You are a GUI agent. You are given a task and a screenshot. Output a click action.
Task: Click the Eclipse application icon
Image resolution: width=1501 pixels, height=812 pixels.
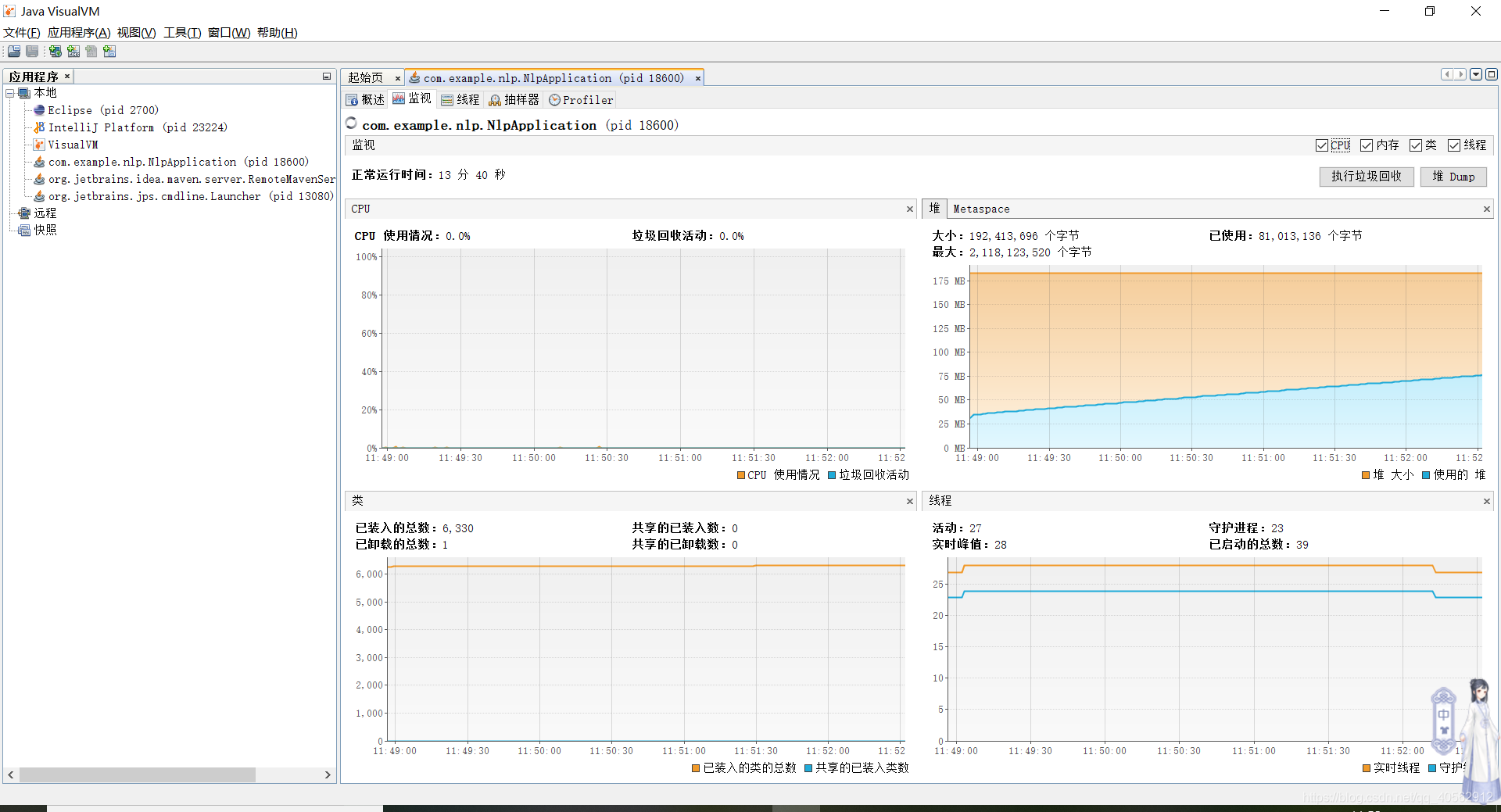pos(39,110)
